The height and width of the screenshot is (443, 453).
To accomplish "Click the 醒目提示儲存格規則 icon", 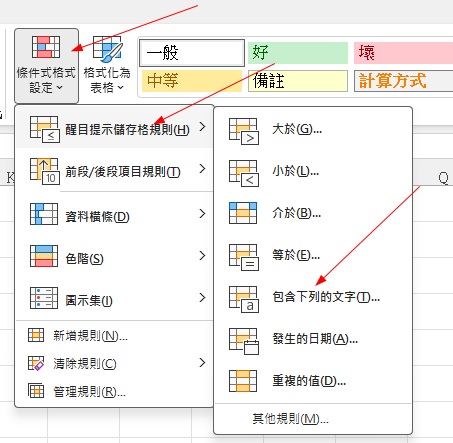I will click(45, 129).
